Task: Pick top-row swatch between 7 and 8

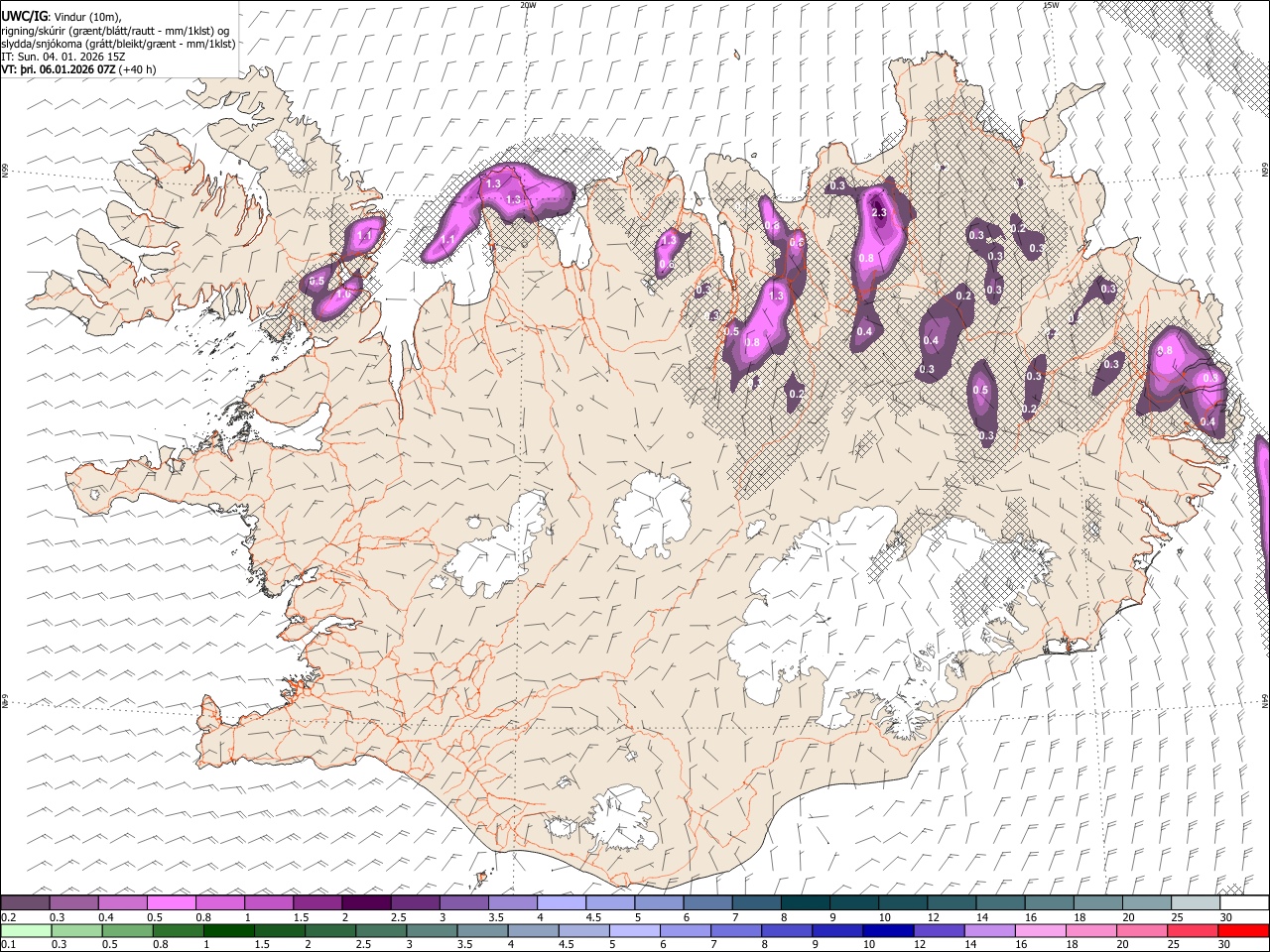Action: tap(756, 902)
